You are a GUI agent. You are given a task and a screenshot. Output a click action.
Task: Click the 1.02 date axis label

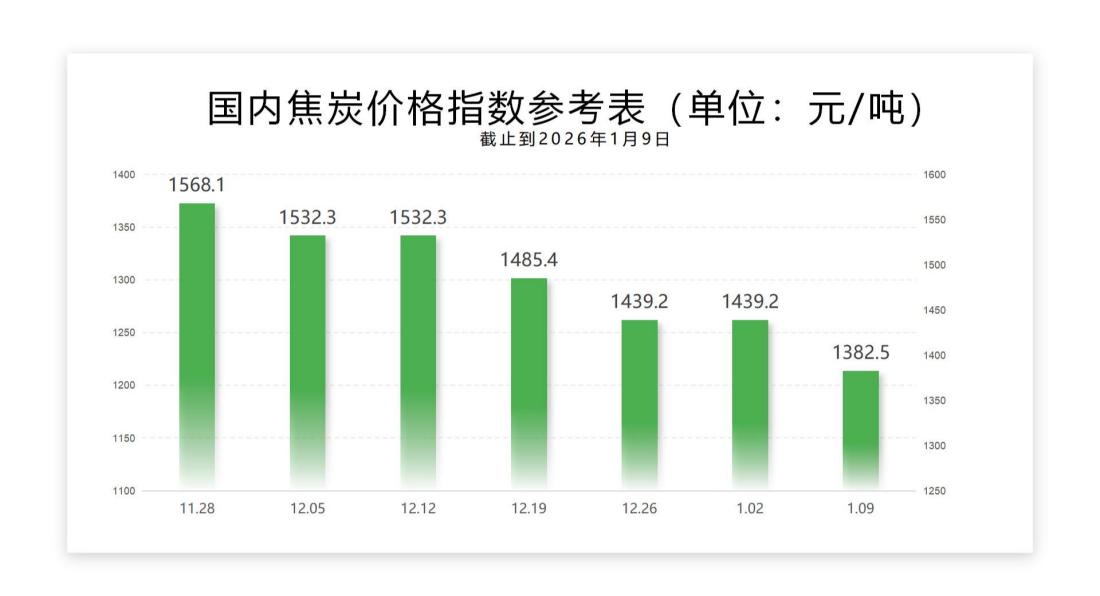(x=750, y=508)
